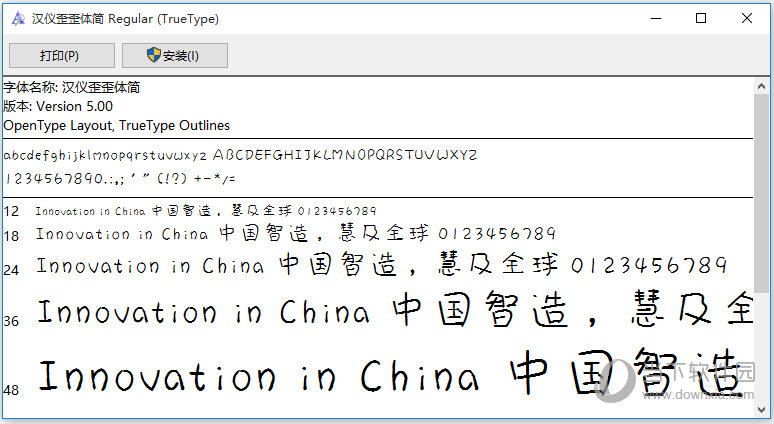Viewport: 774px width, 424px height.
Task: Click the scrollbar up arrow
Action: coord(761,86)
